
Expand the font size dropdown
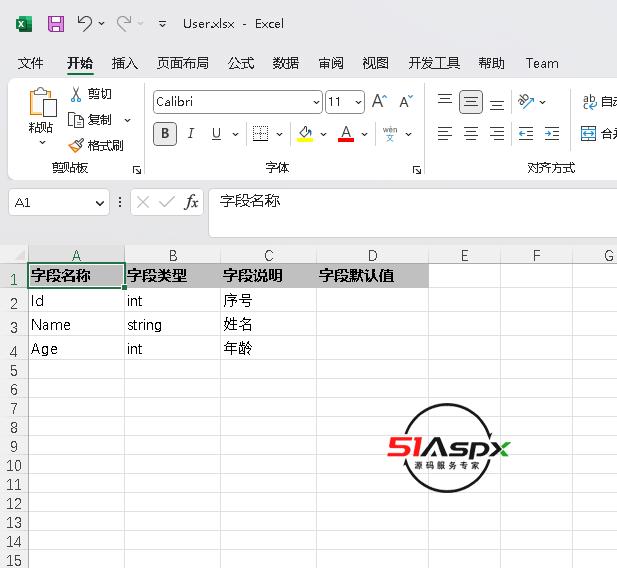tap(358, 102)
